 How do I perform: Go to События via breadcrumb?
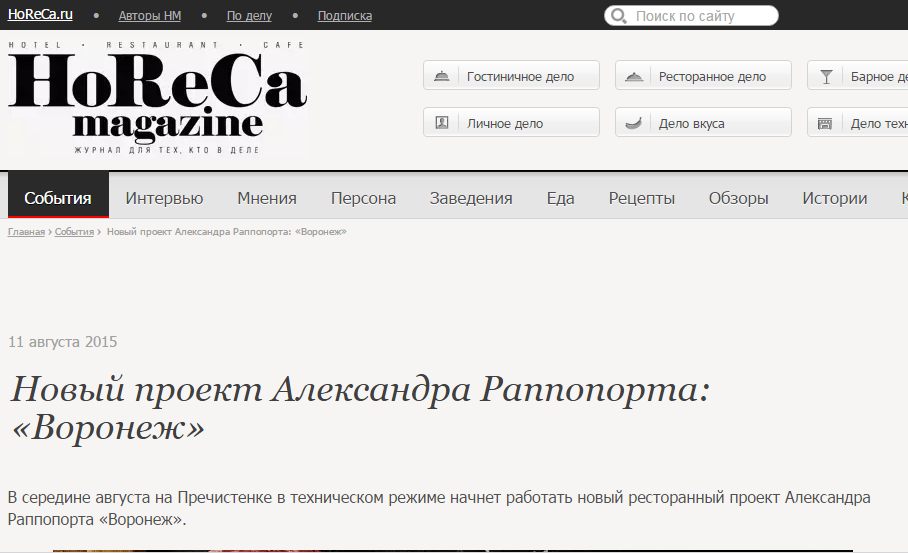[74, 232]
